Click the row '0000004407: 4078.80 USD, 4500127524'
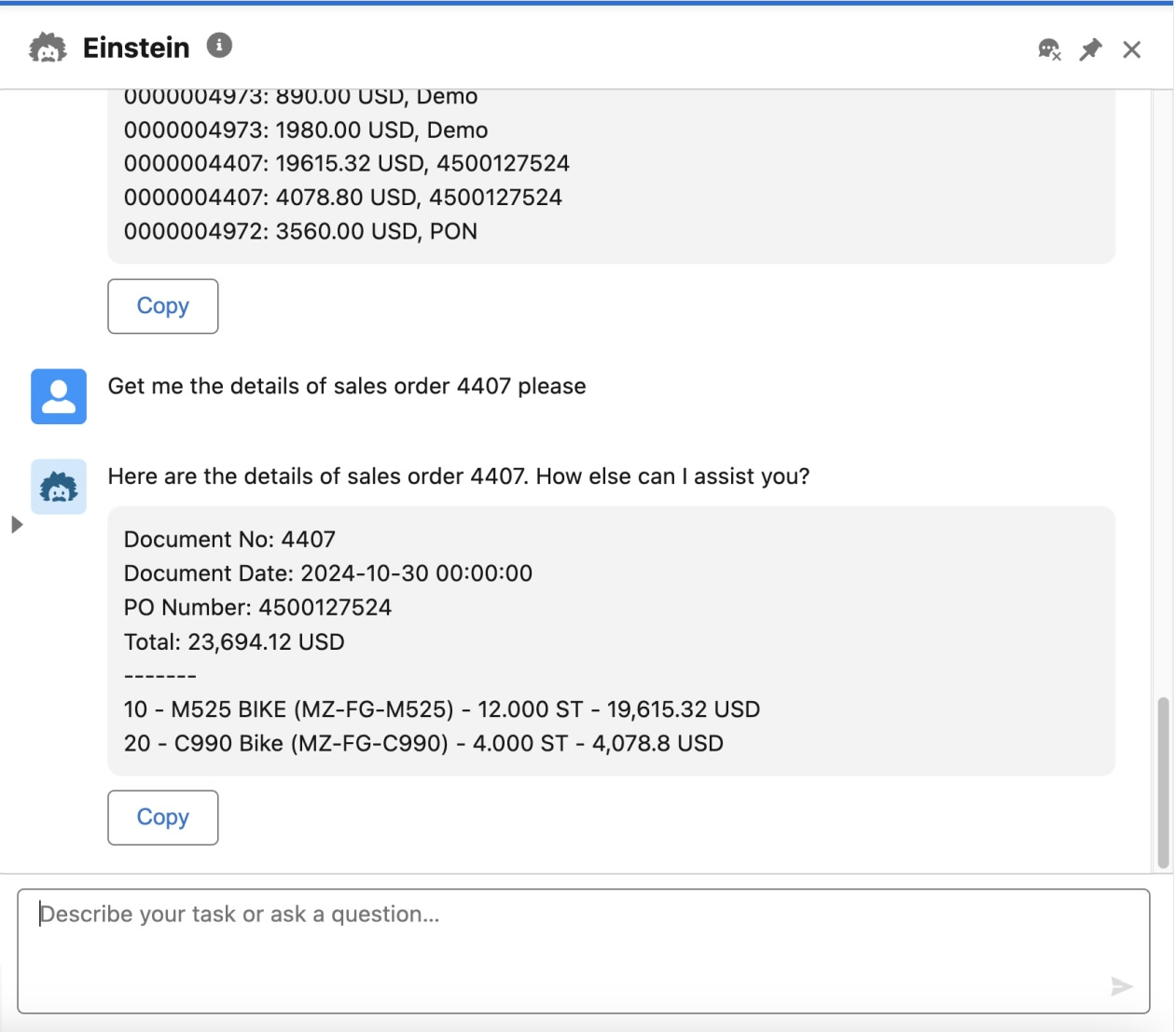1176x1033 pixels. (343, 198)
